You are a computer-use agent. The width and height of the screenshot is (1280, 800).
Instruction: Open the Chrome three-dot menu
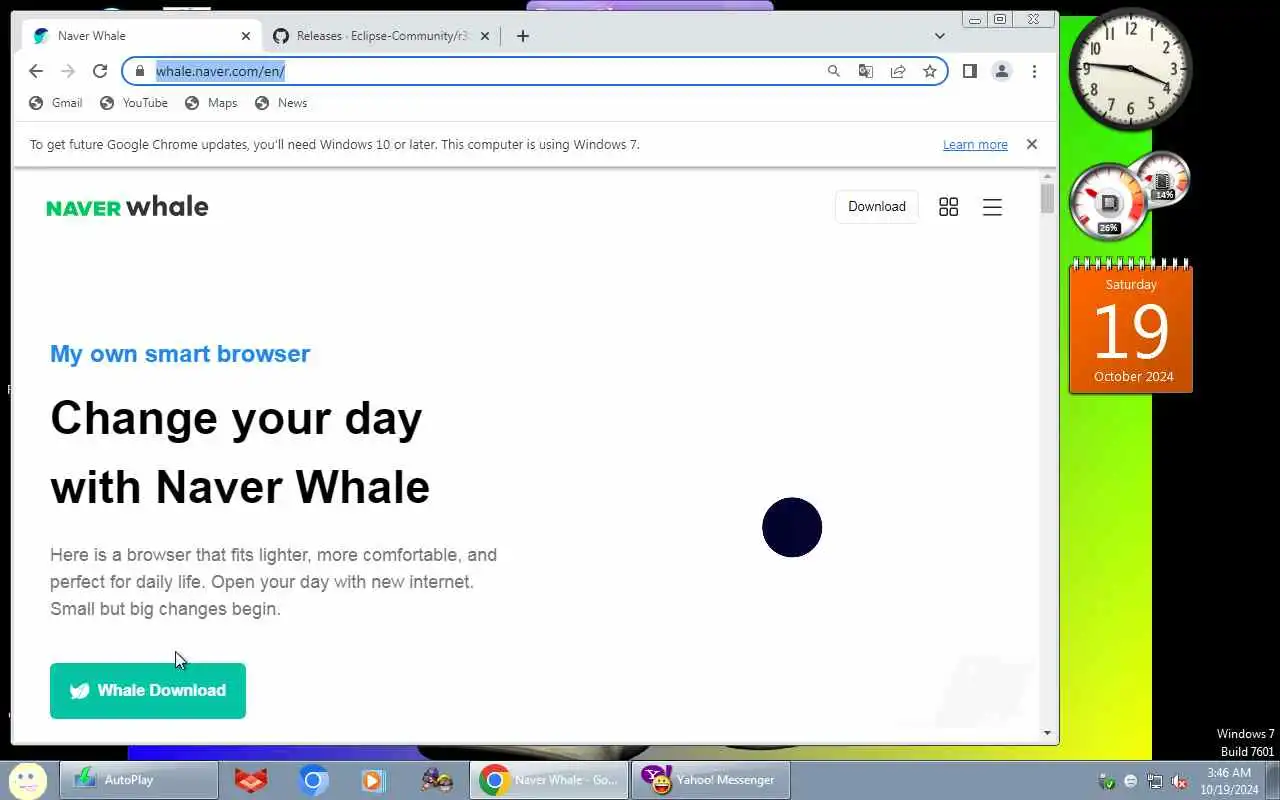[x=1034, y=71]
